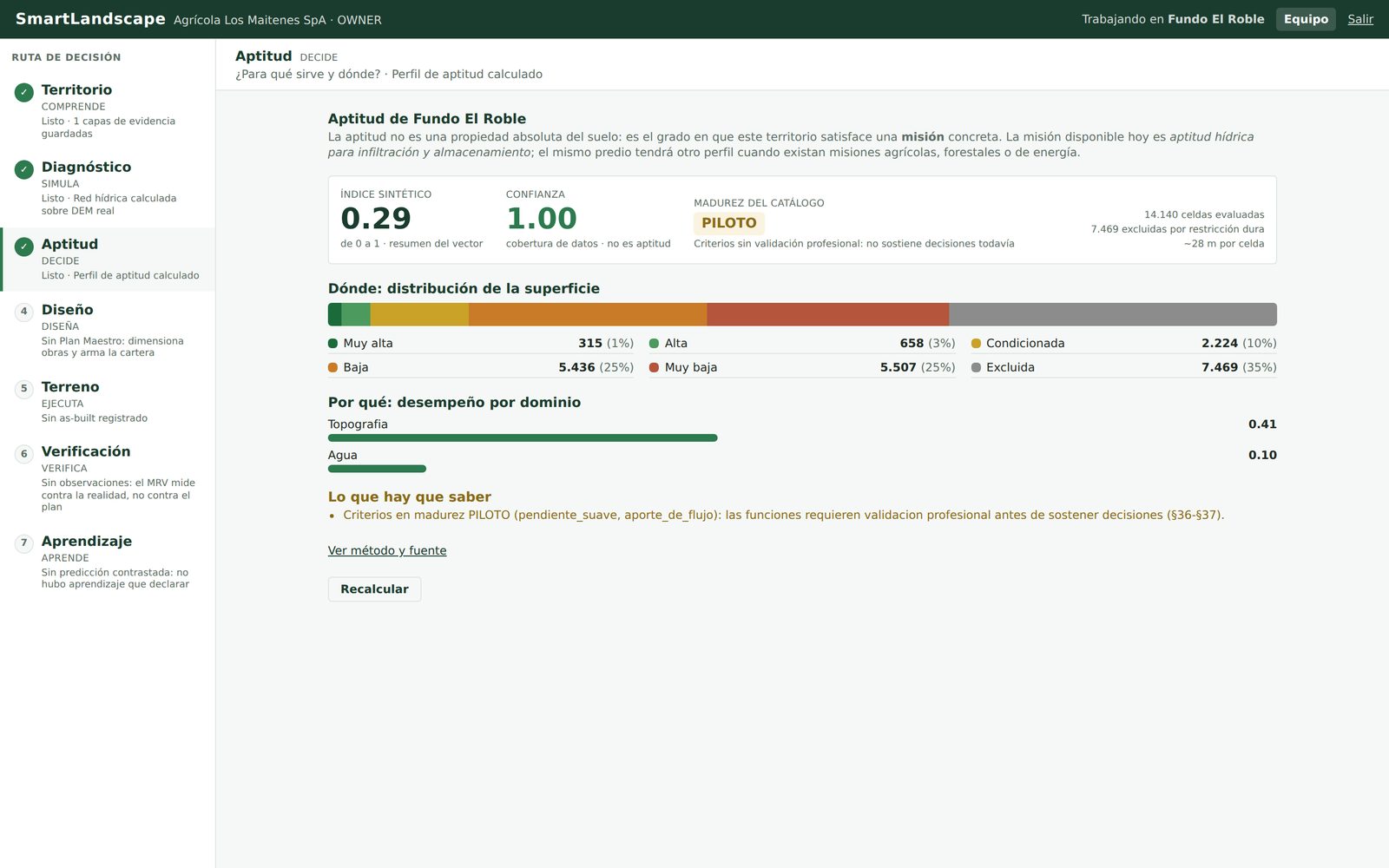
Task: Select the Aptitud step in sidebar
Action: (108, 259)
